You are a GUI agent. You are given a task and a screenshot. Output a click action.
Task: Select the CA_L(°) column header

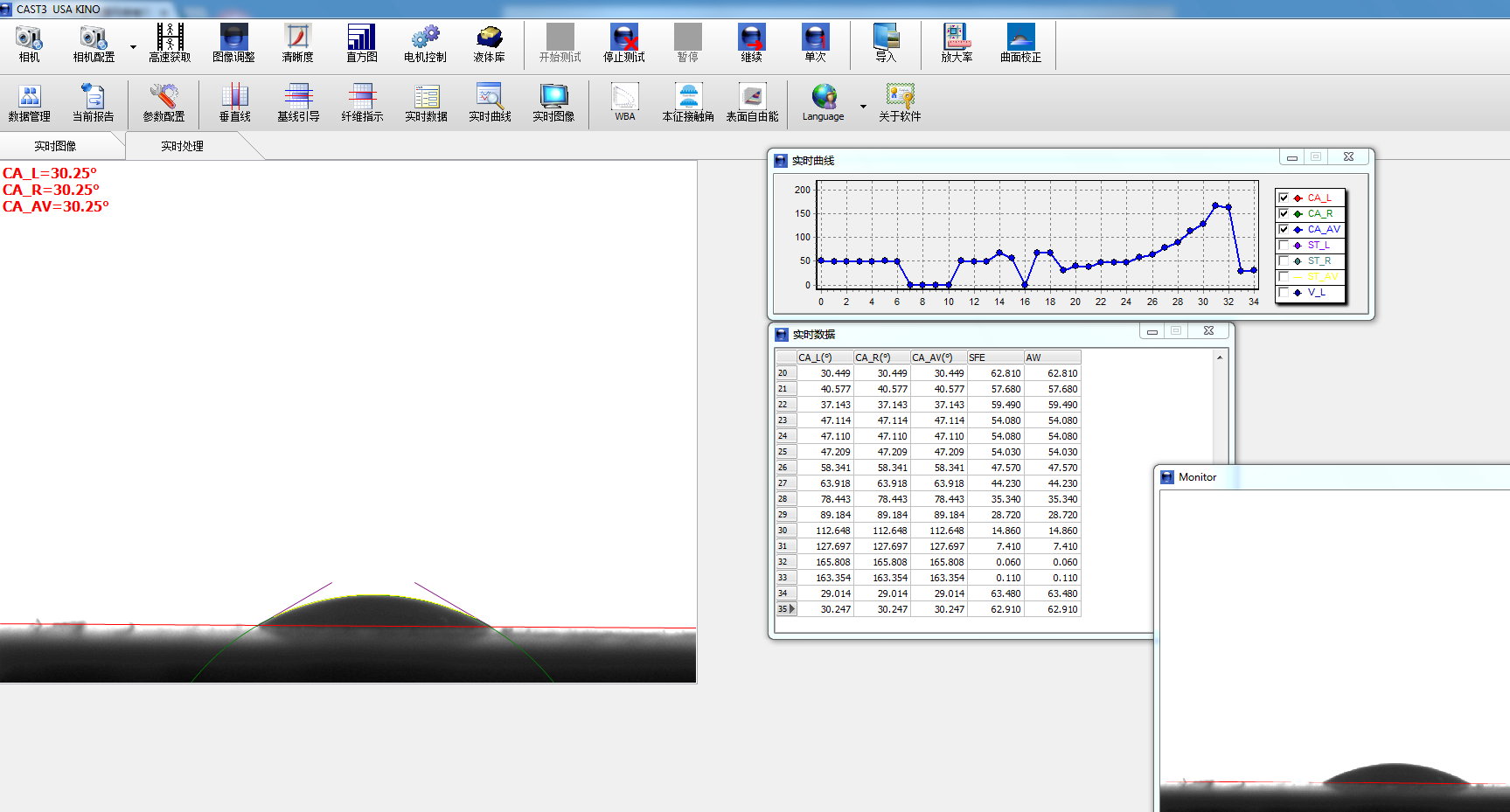point(825,357)
